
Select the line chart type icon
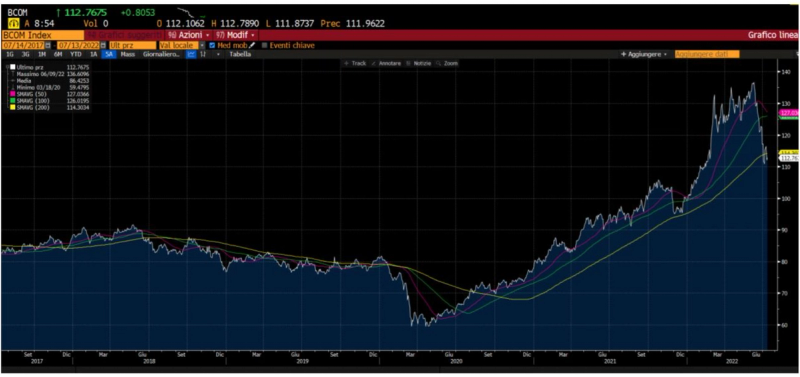[191, 54]
